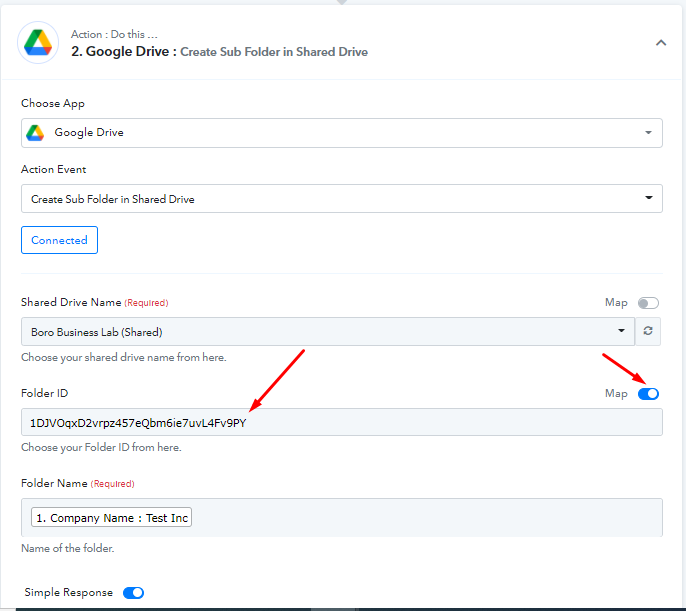Click the Folder Name input field
Screen dimensions: 686x611
342,517
